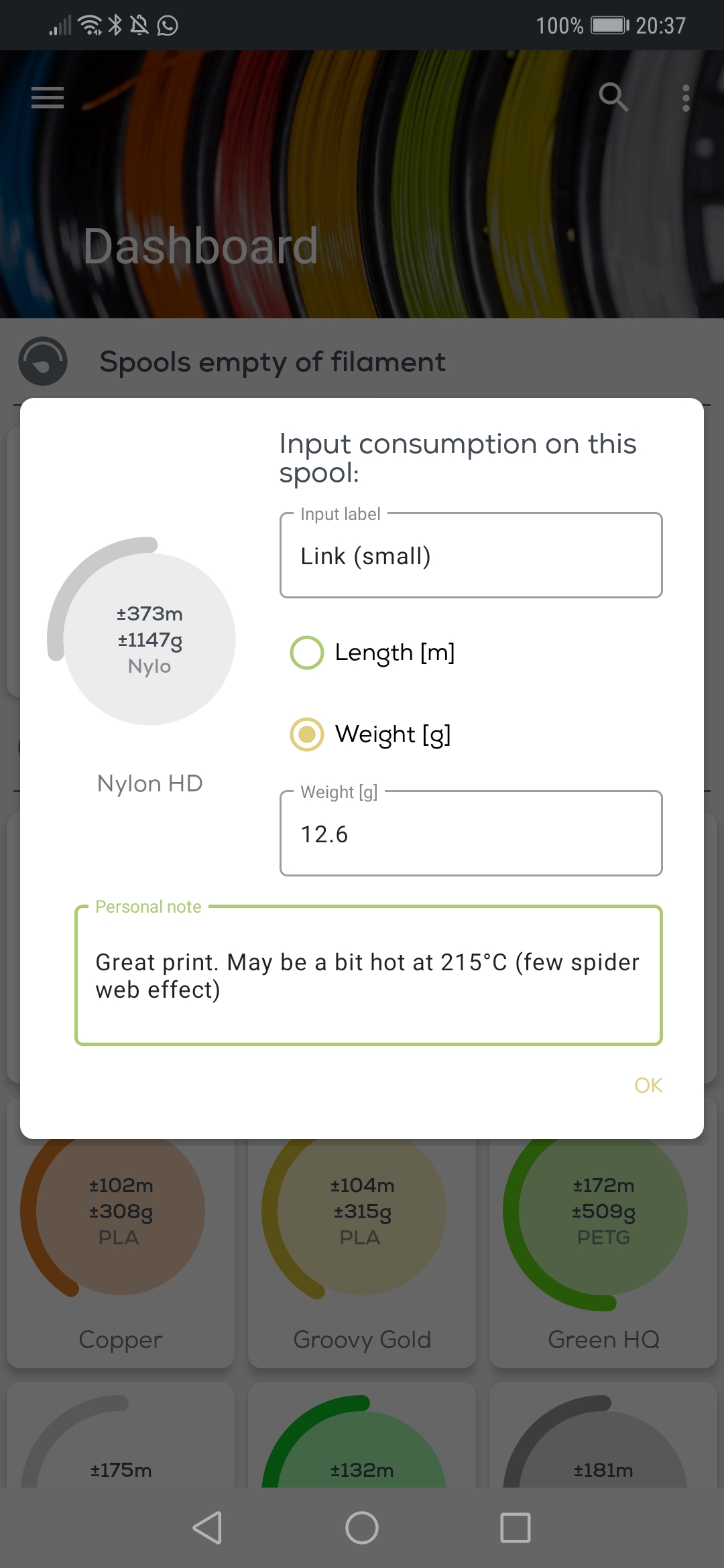
Task: Open the hamburger navigation menu
Action: [x=48, y=98]
